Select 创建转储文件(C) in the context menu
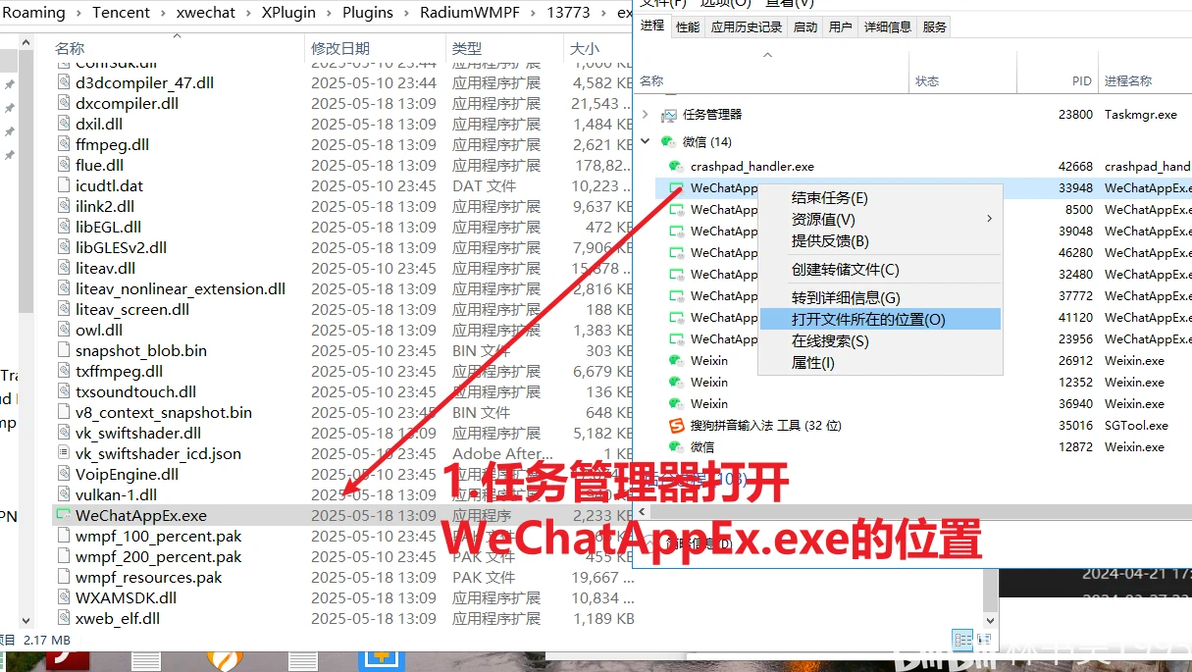The width and height of the screenshot is (1192, 672). point(880,269)
